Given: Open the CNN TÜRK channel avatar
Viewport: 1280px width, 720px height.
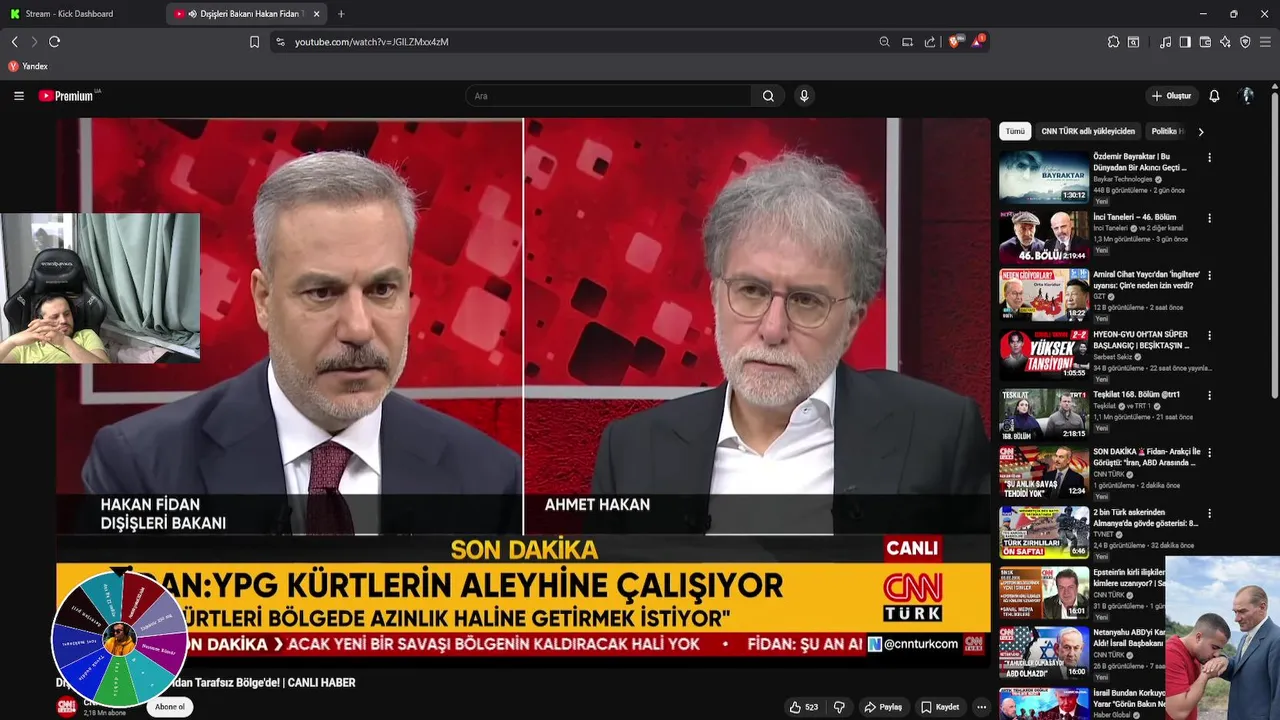Looking at the screenshot, I should (x=66, y=707).
